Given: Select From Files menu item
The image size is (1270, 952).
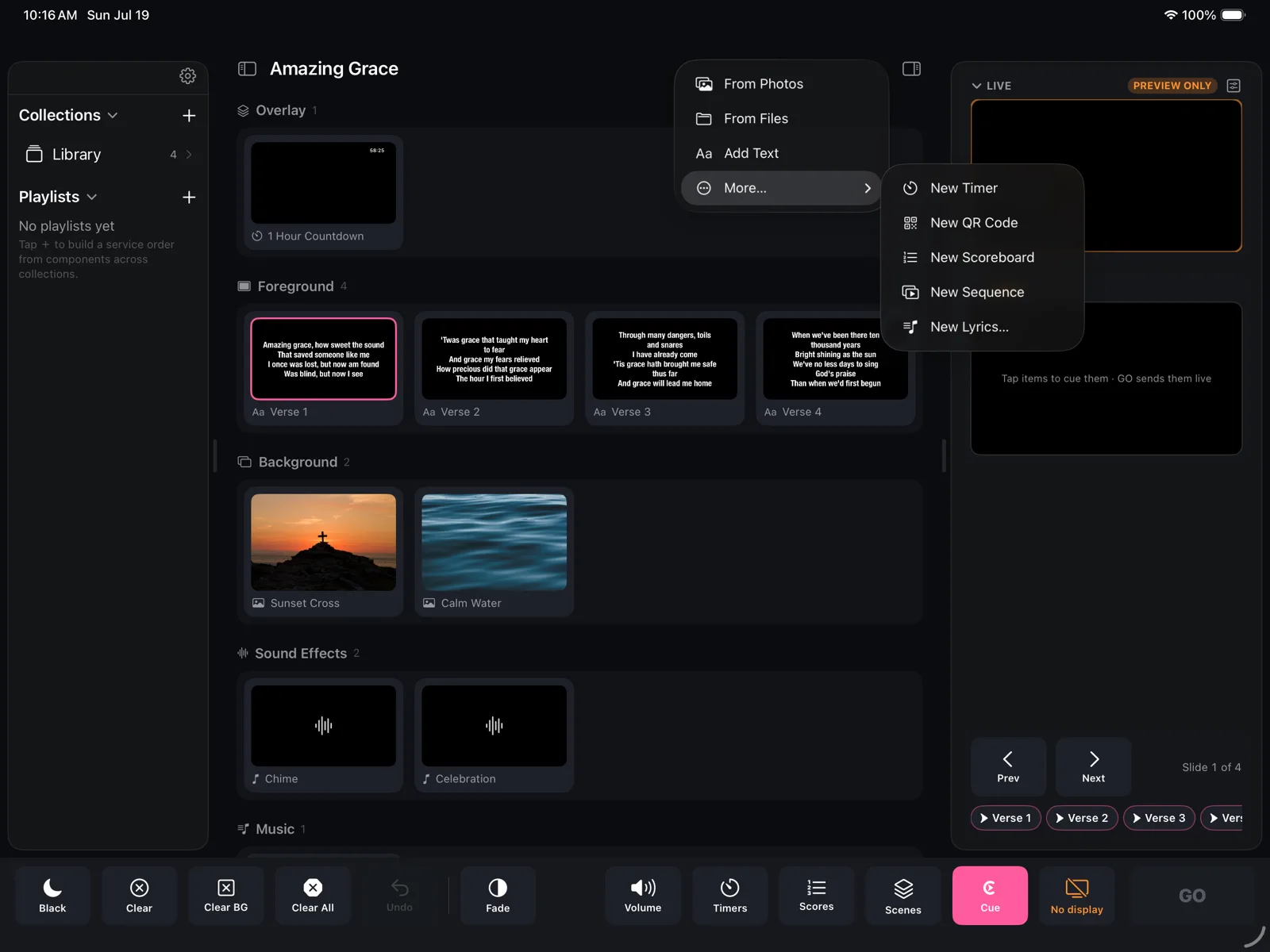Looking at the screenshot, I should tap(782, 119).
